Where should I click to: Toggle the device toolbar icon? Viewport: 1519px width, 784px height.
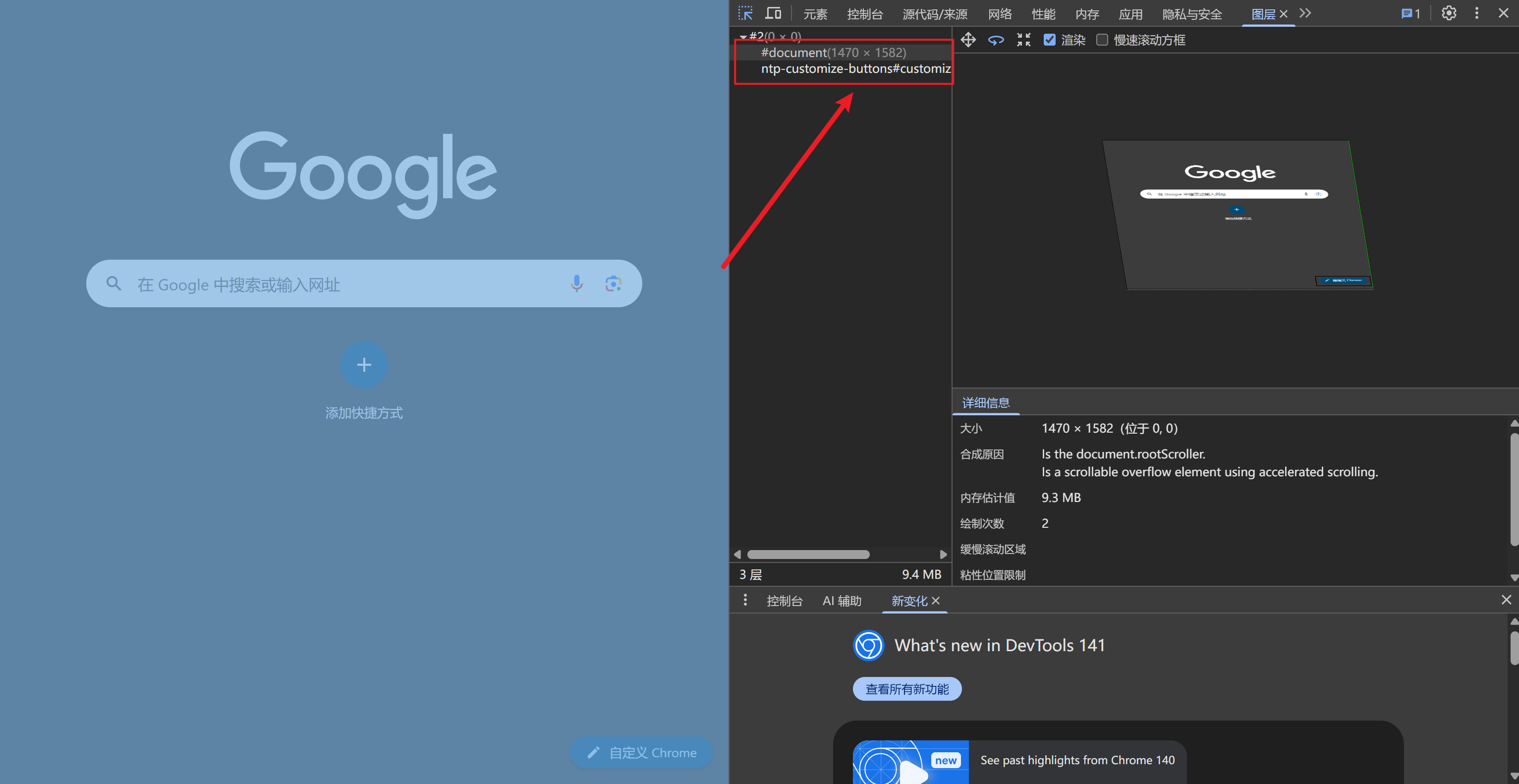pyautogui.click(x=773, y=13)
